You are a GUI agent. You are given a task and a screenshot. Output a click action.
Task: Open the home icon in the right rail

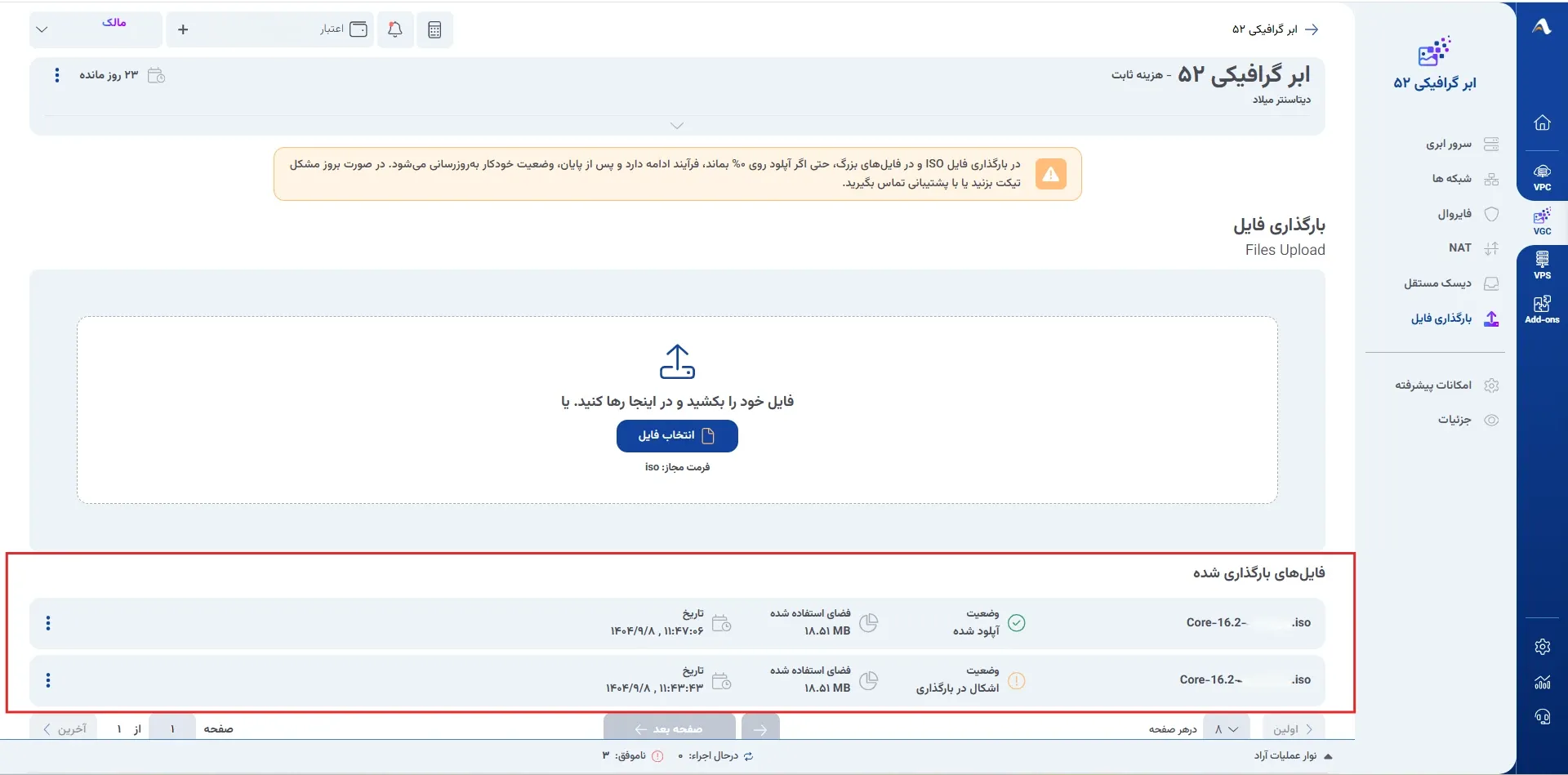click(1542, 122)
